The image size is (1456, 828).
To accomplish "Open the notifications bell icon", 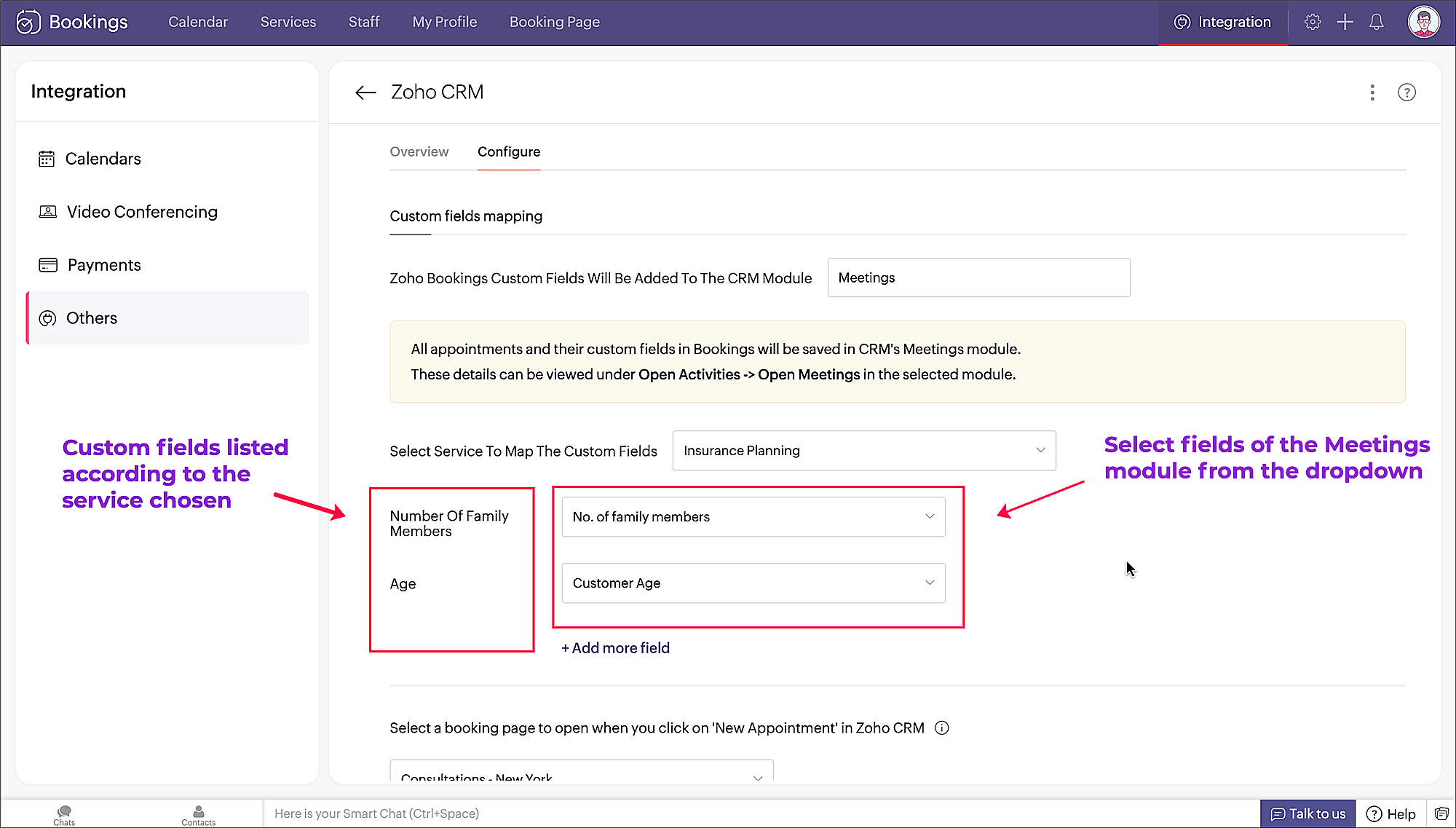I will pyautogui.click(x=1376, y=22).
